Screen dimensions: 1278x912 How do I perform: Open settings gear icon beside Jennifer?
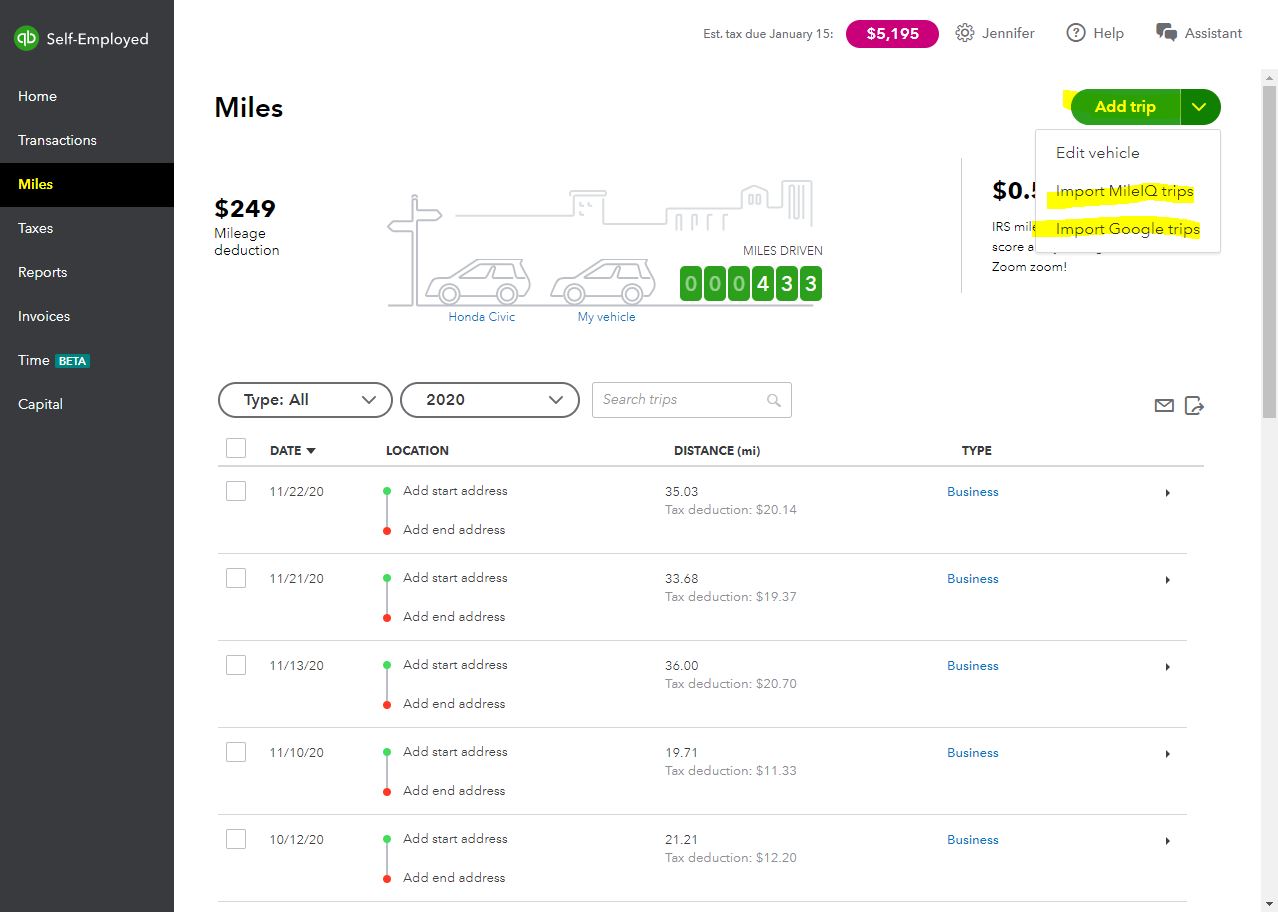(x=964, y=33)
